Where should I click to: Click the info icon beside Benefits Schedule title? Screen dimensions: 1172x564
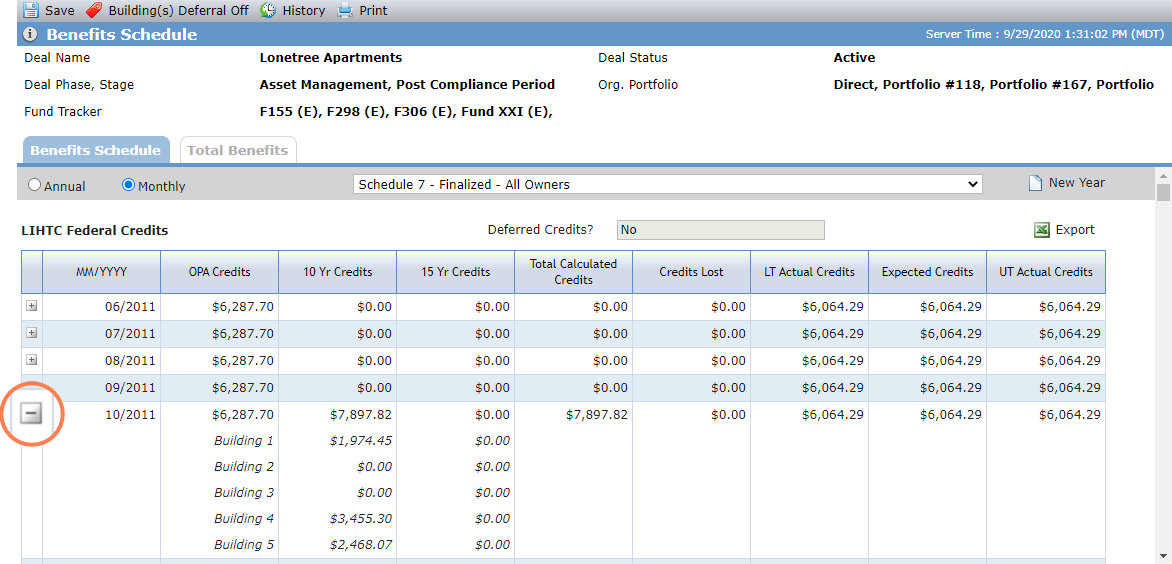pos(31,34)
